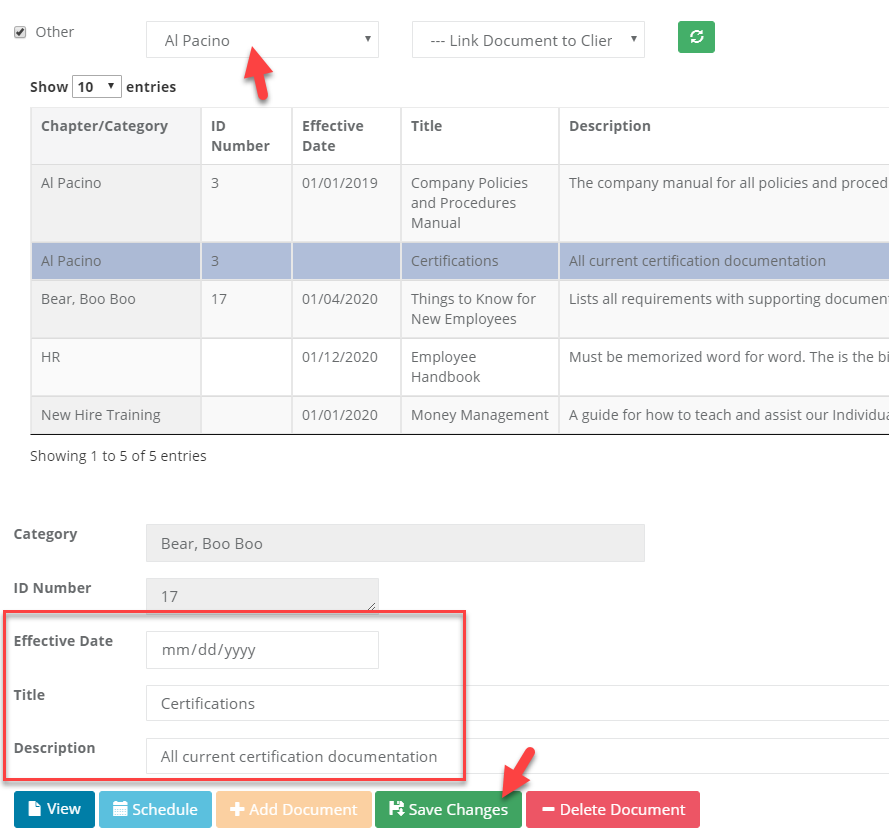Image resolution: width=889 pixels, height=836 pixels.
Task: Focus the Description text field
Action: click(x=500, y=756)
